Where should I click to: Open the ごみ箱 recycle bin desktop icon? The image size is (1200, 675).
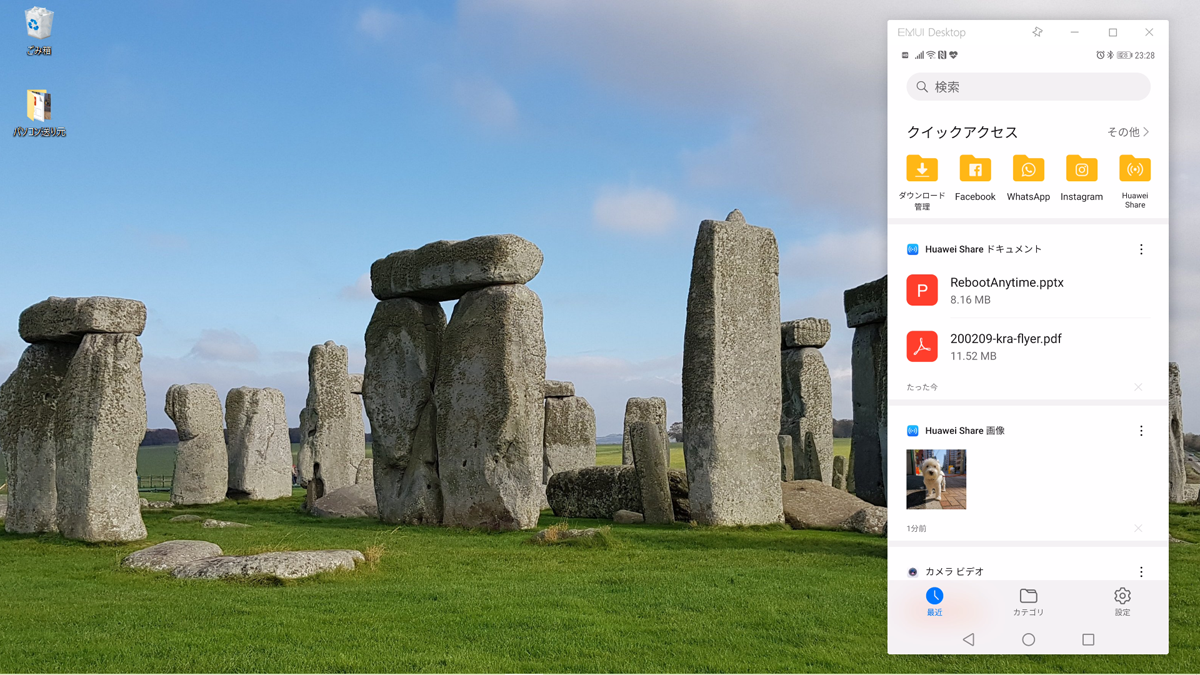(39, 32)
